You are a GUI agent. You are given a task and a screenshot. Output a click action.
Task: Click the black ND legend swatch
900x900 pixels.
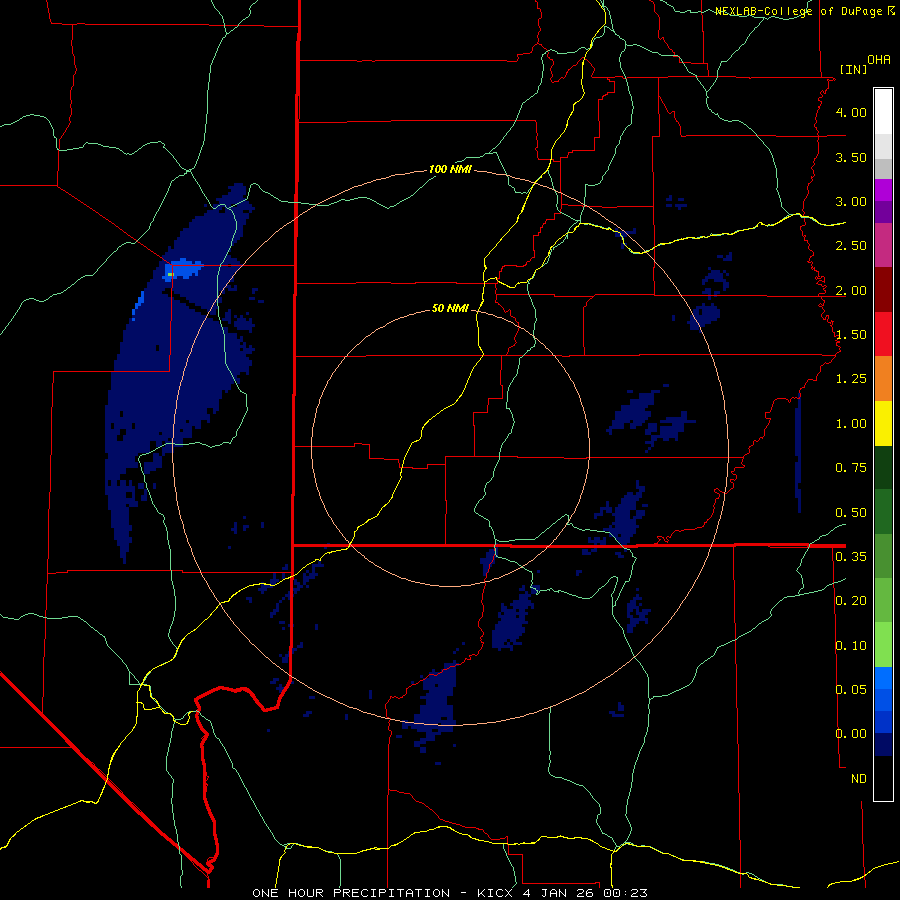coord(883,778)
